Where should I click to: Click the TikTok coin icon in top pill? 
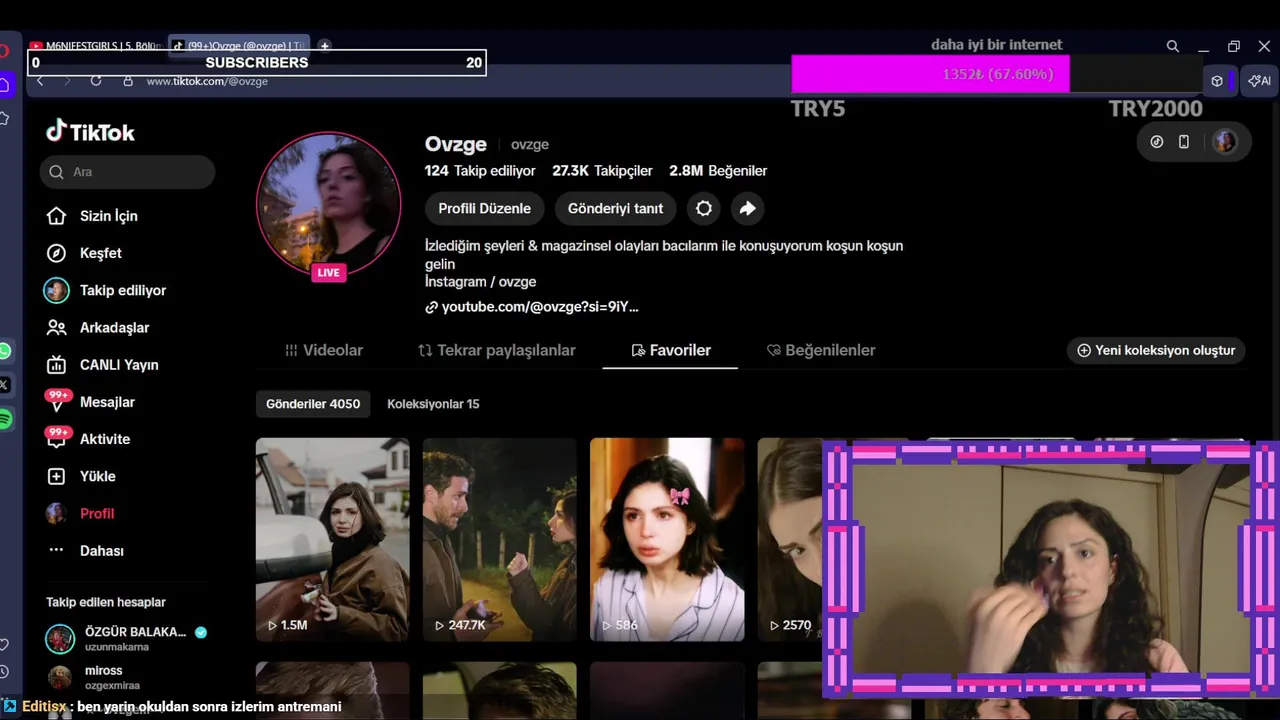1157,142
